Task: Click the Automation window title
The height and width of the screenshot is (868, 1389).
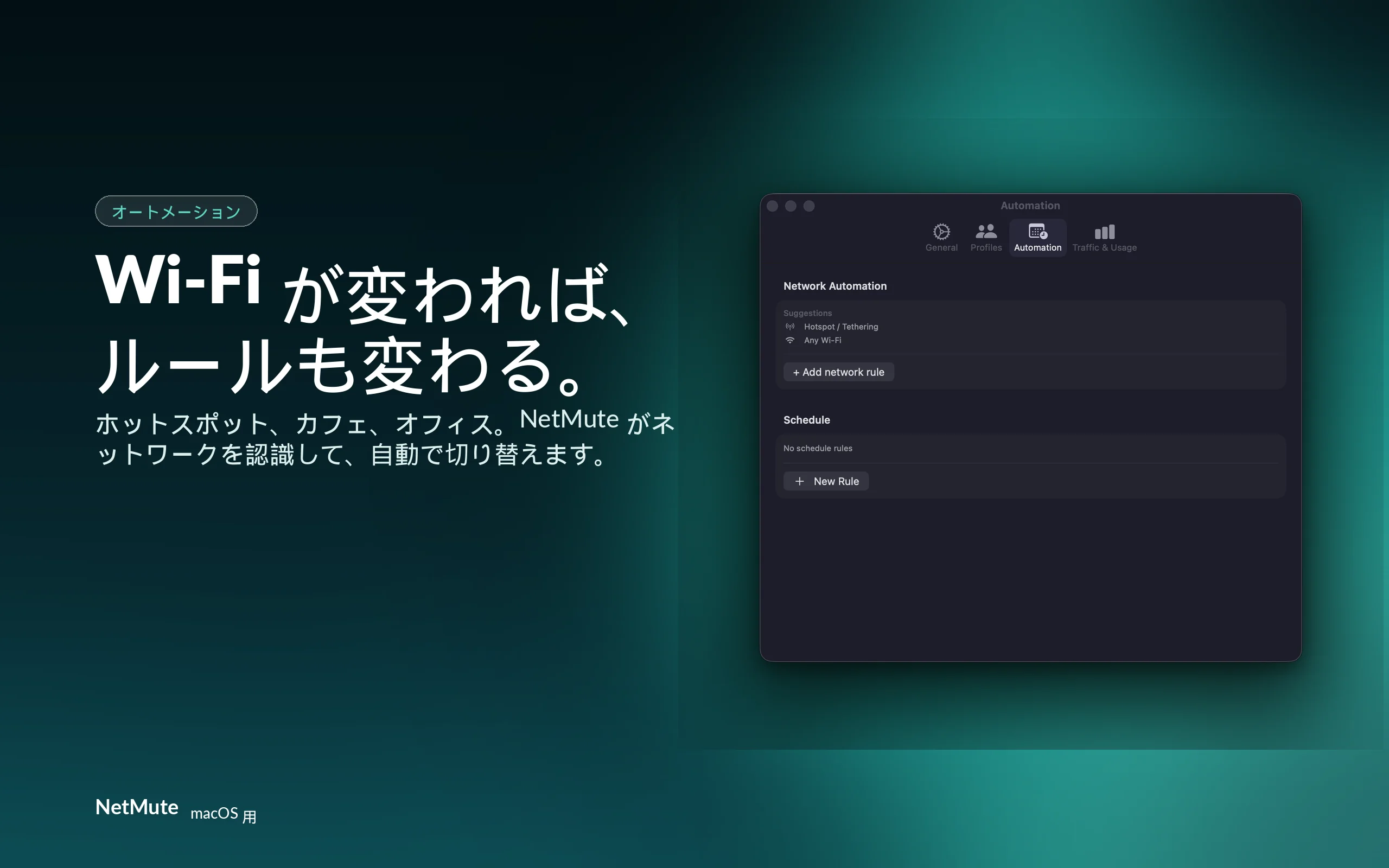Action: (x=1030, y=206)
